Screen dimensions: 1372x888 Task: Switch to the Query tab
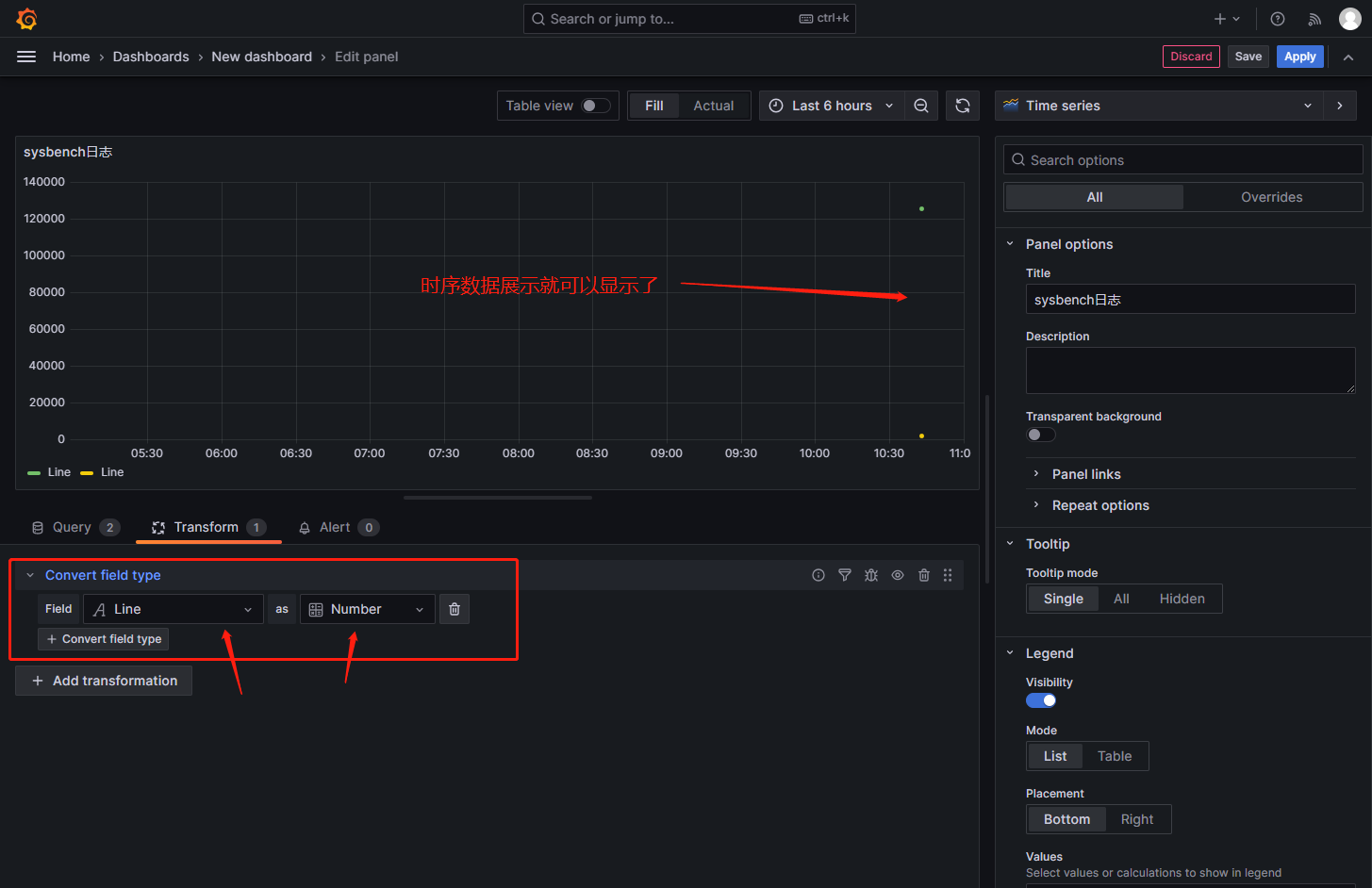click(x=75, y=527)
